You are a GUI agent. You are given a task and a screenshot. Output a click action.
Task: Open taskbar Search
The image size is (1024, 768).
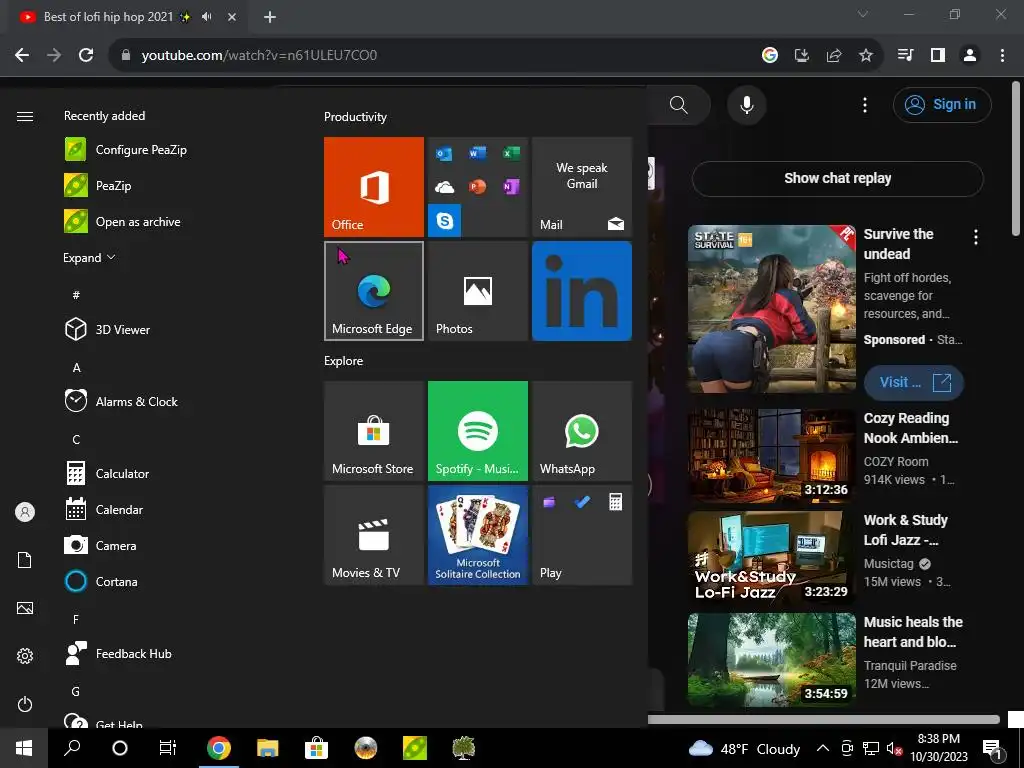click(72, 748)
